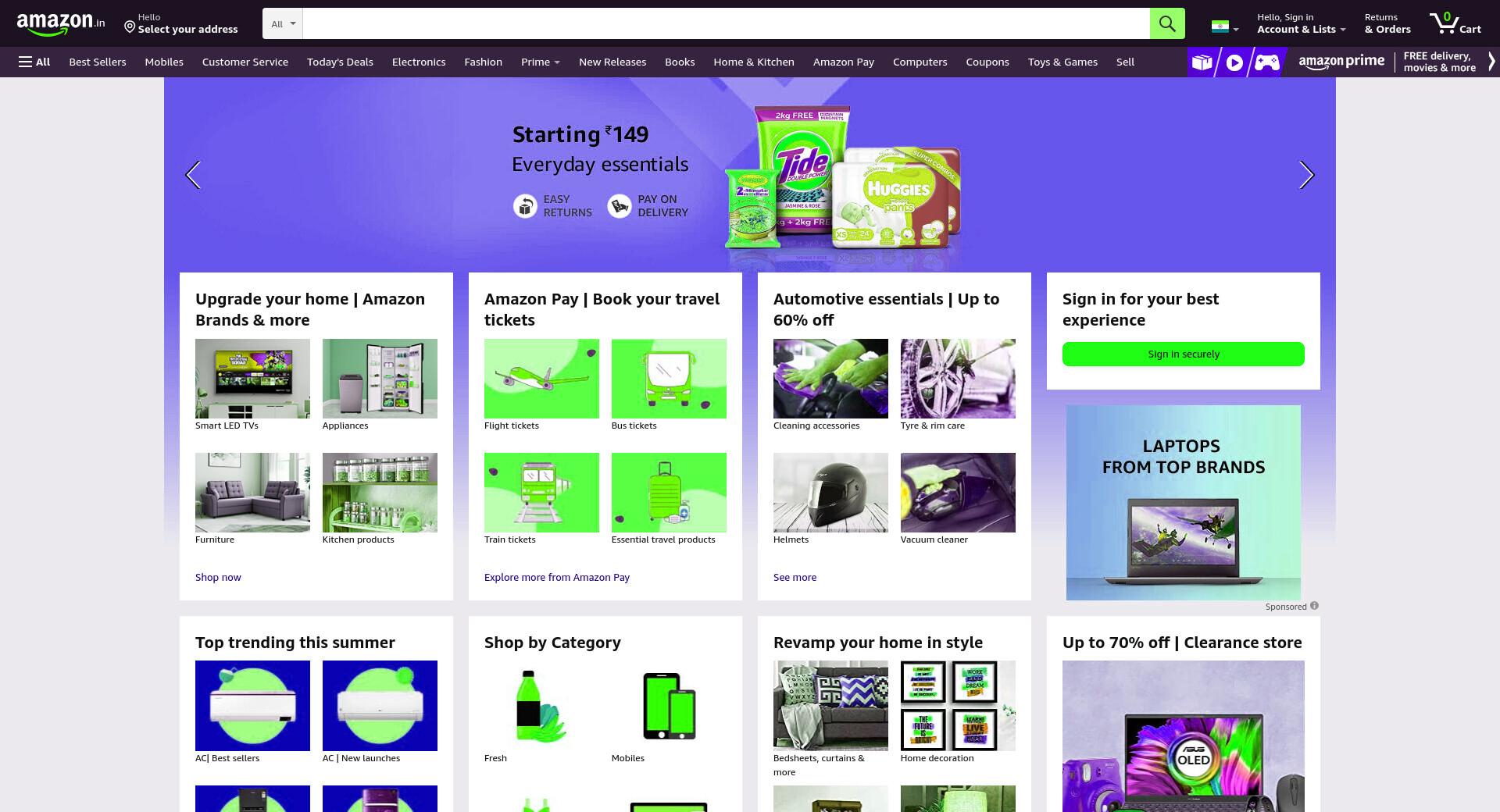Open Toys & Games nav item
This screenshot has width=1500, height=812.
point(1062,62)
